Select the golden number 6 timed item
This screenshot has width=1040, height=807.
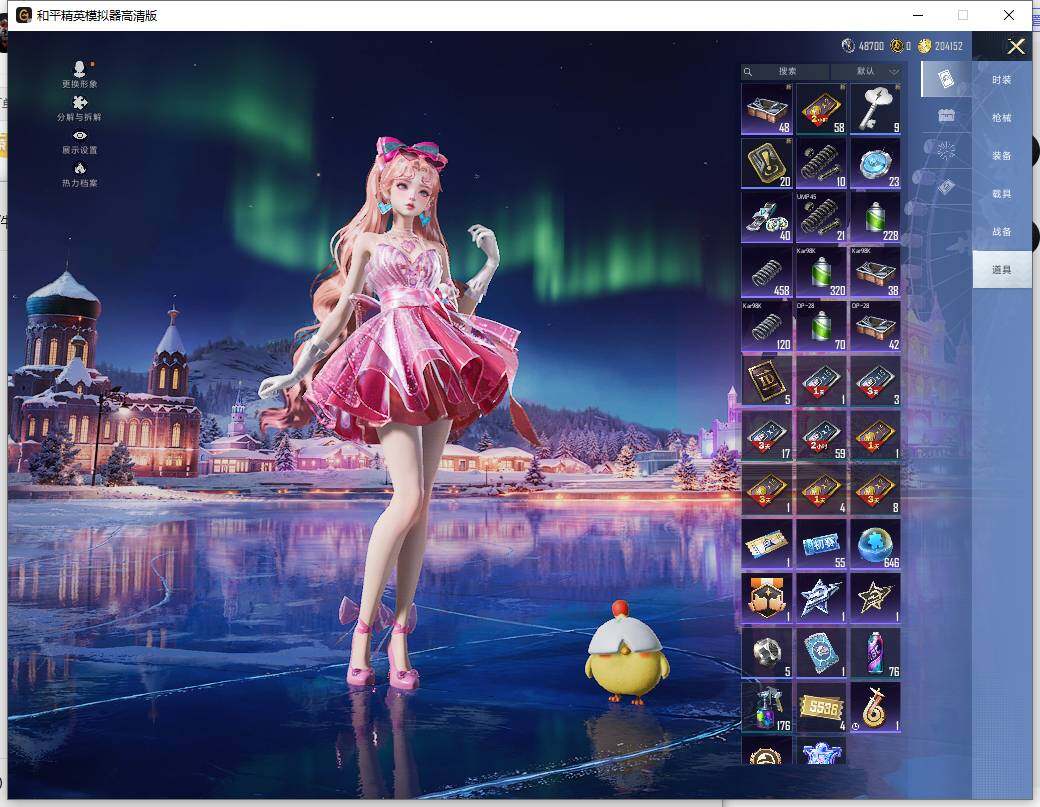pos(876,708)
